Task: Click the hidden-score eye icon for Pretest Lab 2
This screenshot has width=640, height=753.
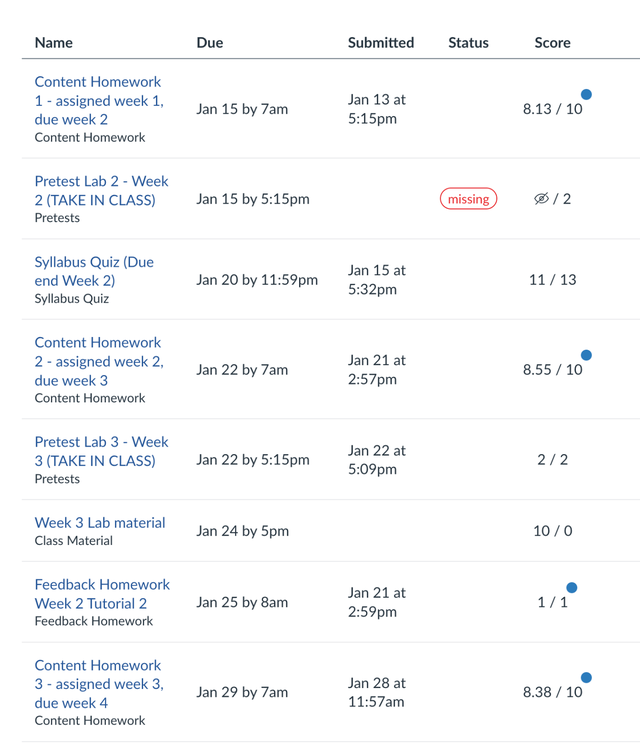Action: [x=541, y=199]
